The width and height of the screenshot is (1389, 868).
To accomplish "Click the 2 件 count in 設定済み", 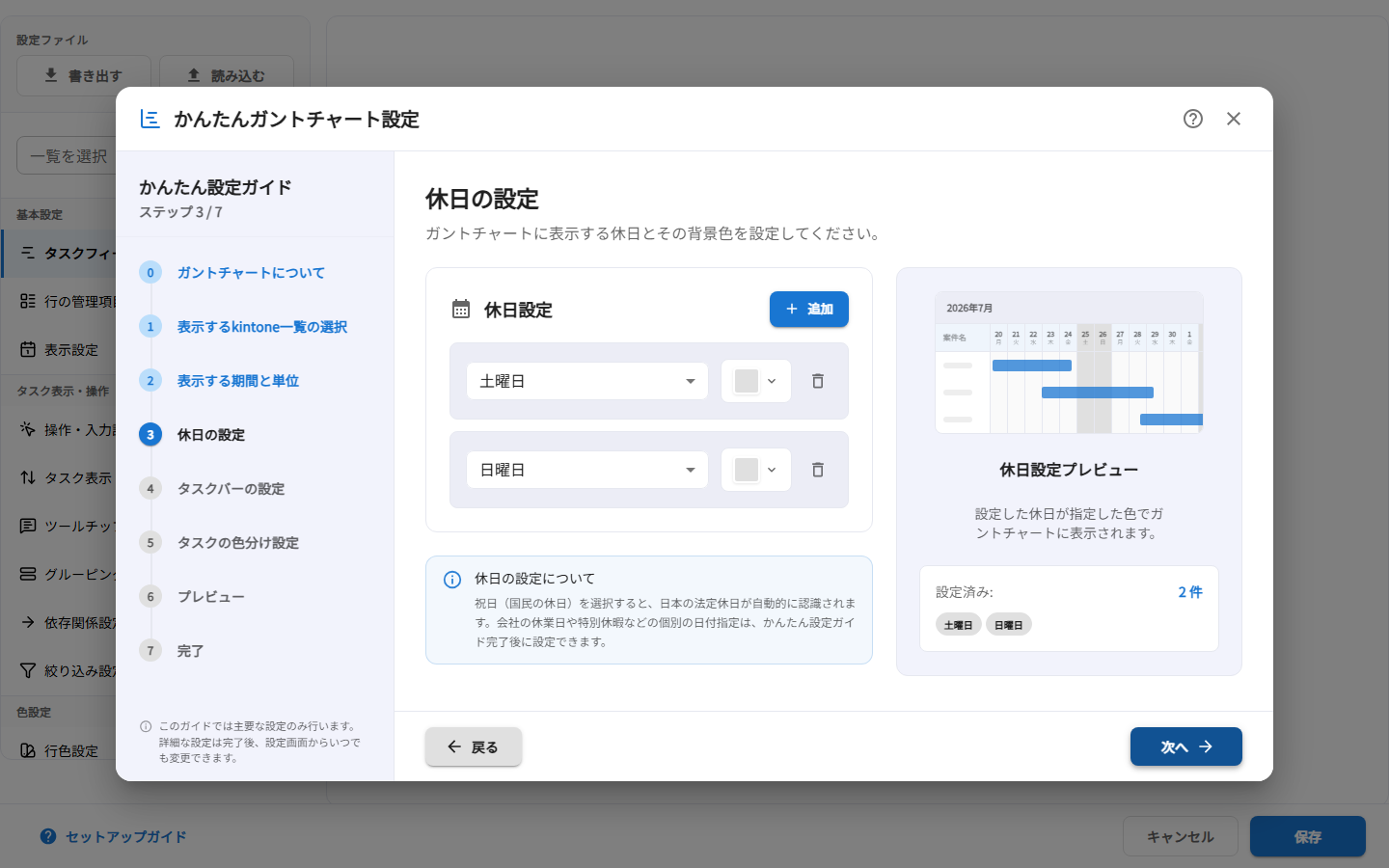I will pyautogui.click(x=1190, y=592).
